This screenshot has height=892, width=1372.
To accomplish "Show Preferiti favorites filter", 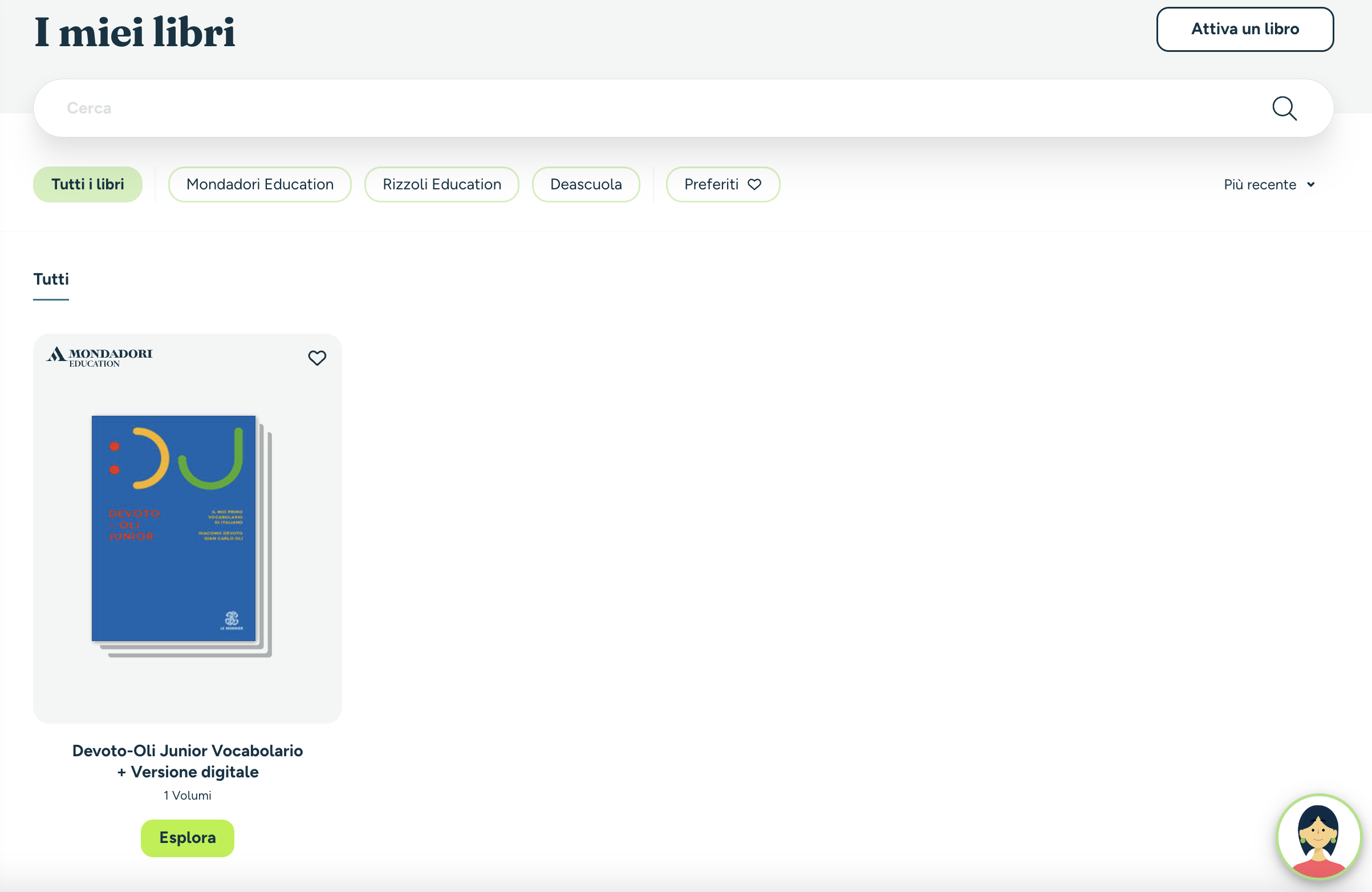I will click(x=723, y=185).
